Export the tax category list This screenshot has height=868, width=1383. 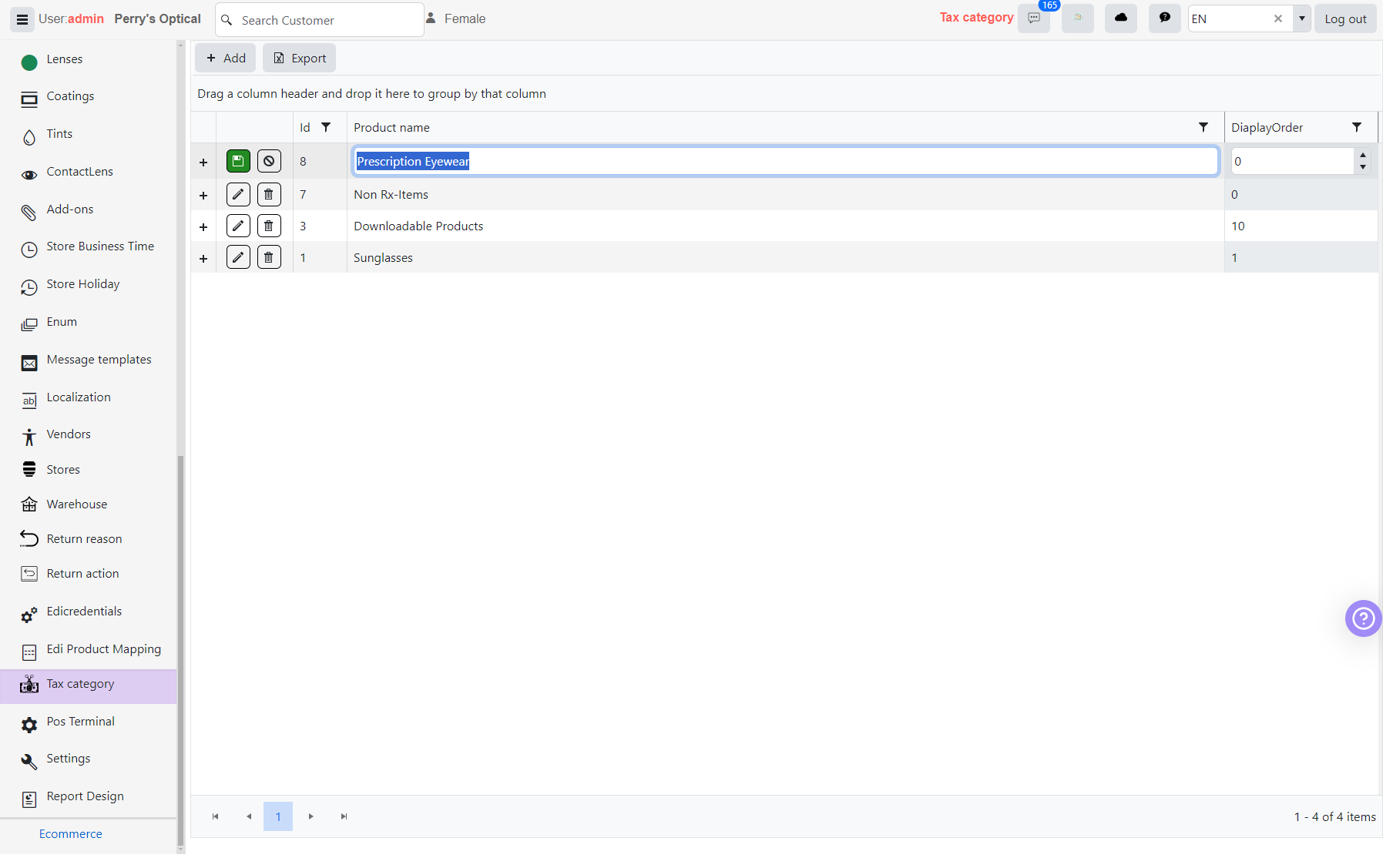[300, 58]
